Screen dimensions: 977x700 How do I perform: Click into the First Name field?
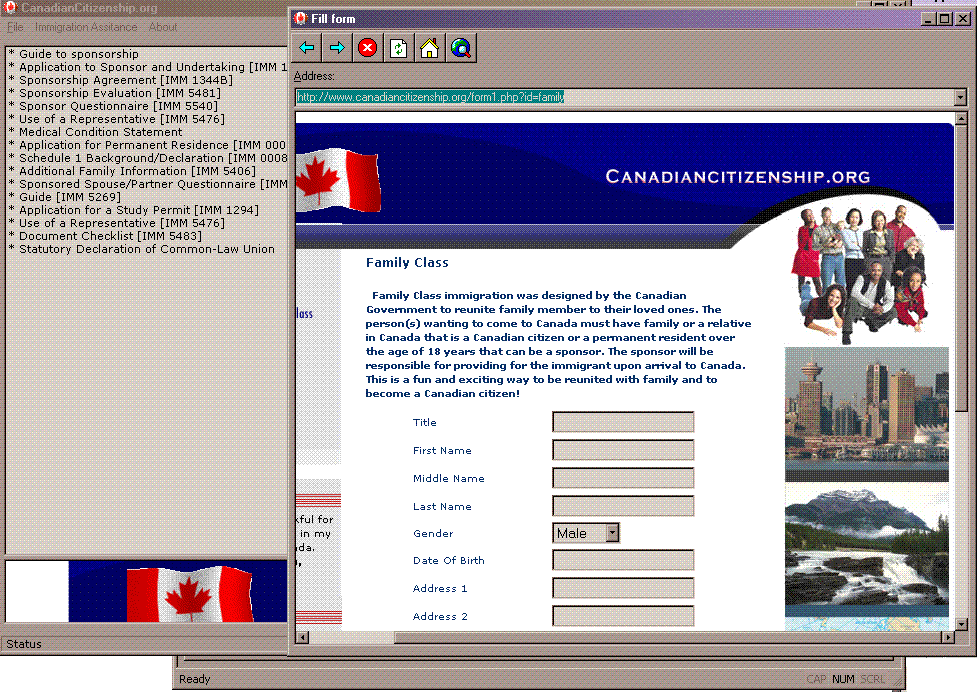[623, 450]
